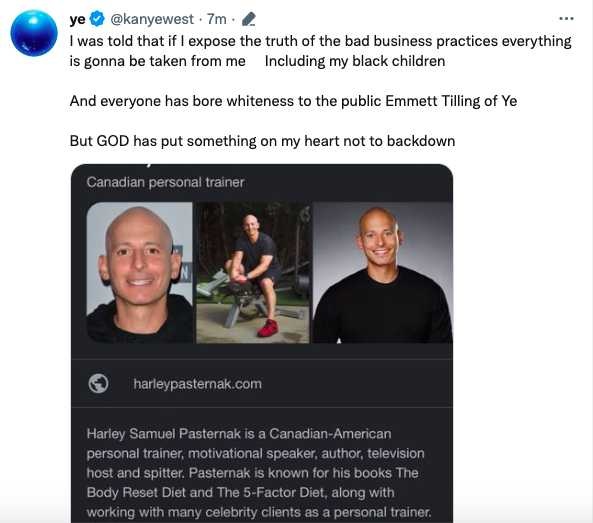
Task: Click the "I was told that if I expose" line
Action: click(x=320, y=41)
